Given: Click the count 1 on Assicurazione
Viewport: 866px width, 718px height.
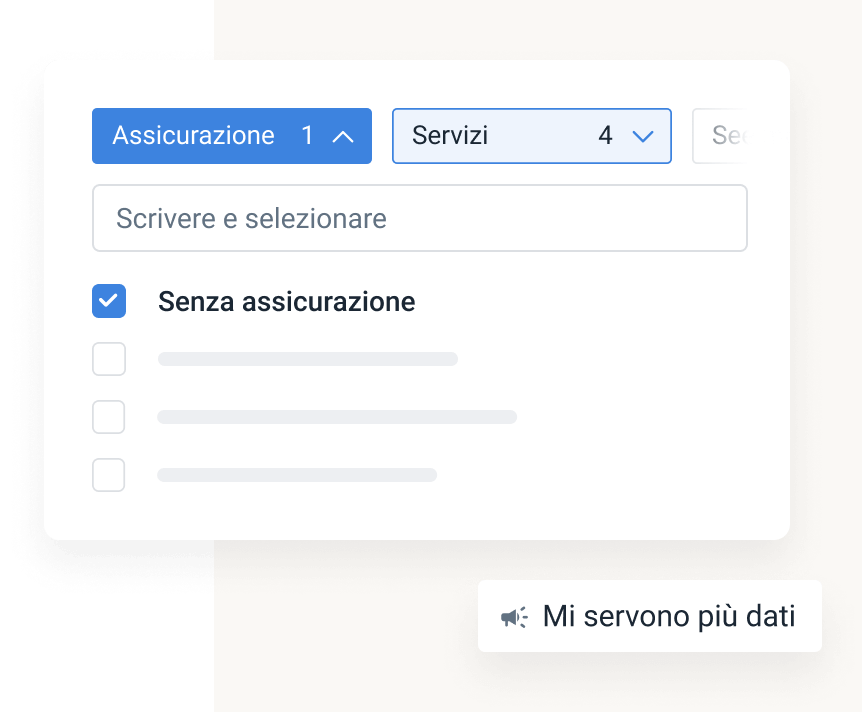Looking at the screenshot, I should [308, 136].
